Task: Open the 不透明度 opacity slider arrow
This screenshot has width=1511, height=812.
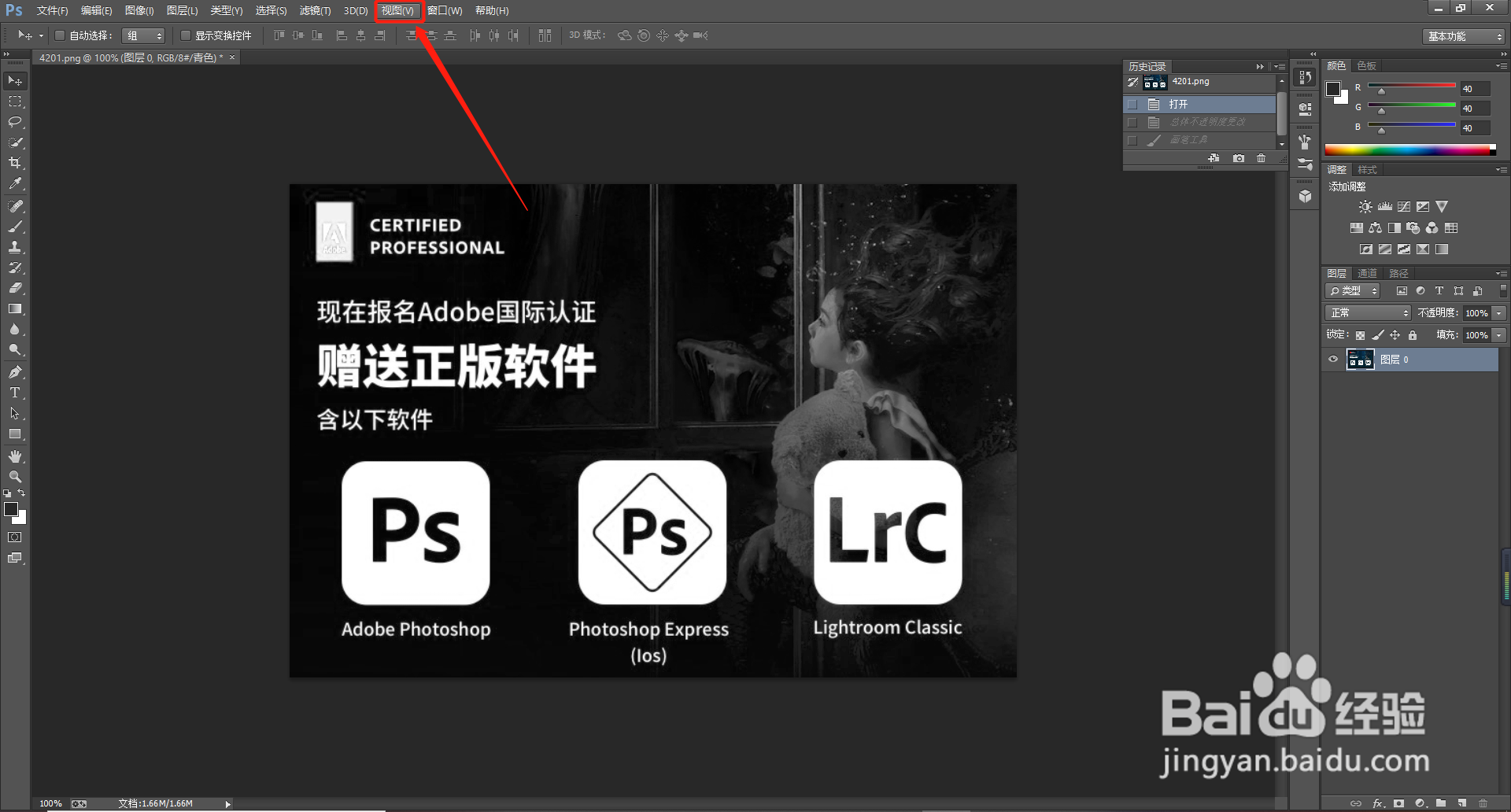Action: pos(1499,313)
